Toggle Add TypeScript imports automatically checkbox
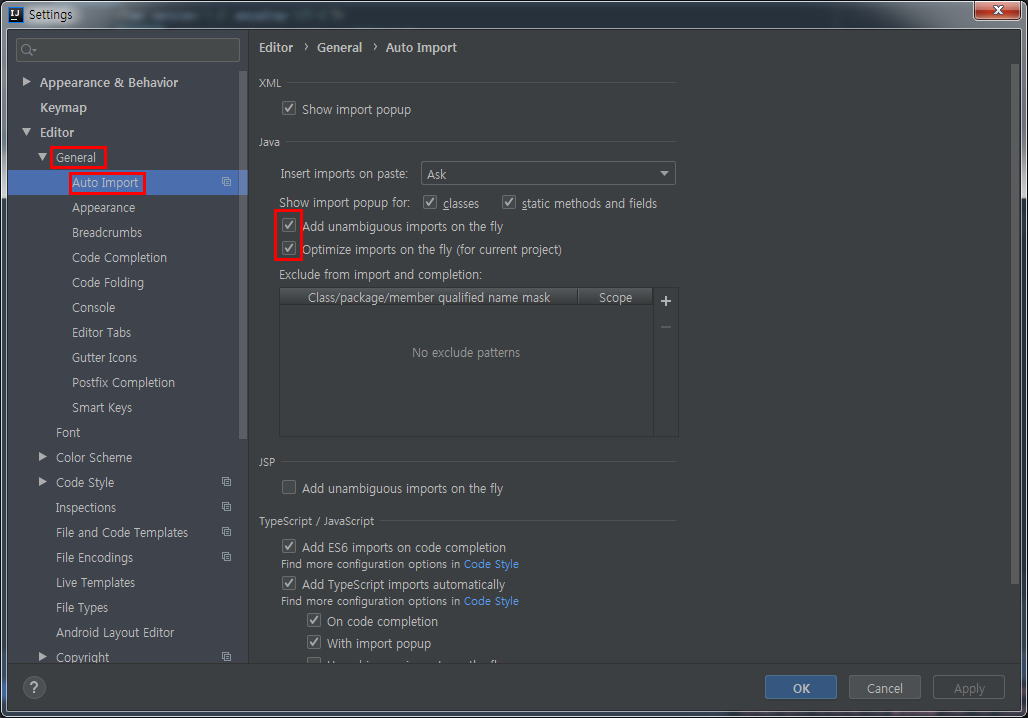The width and height of the screenshot is (1028, 718). 288,583
